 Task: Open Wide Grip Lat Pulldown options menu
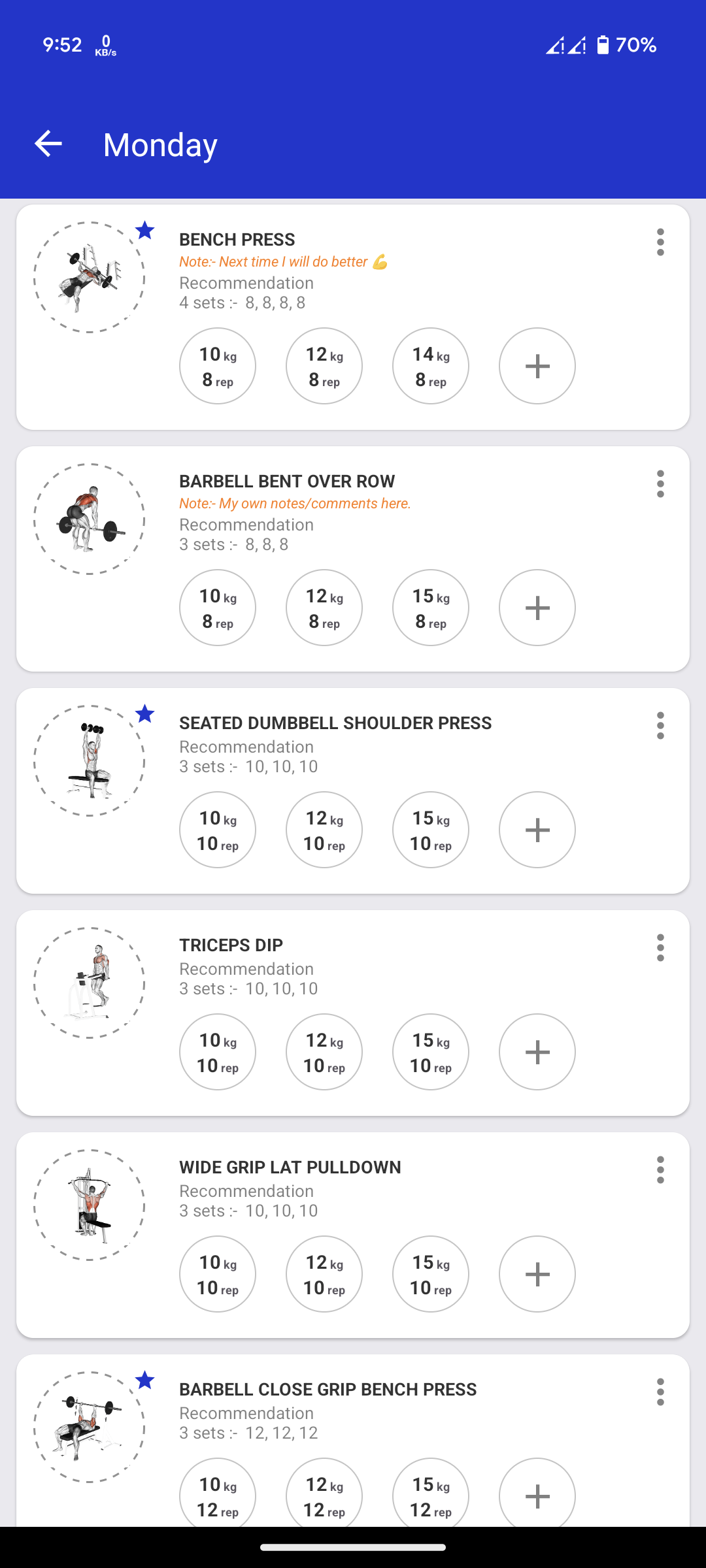click(x=660, y=1170)
